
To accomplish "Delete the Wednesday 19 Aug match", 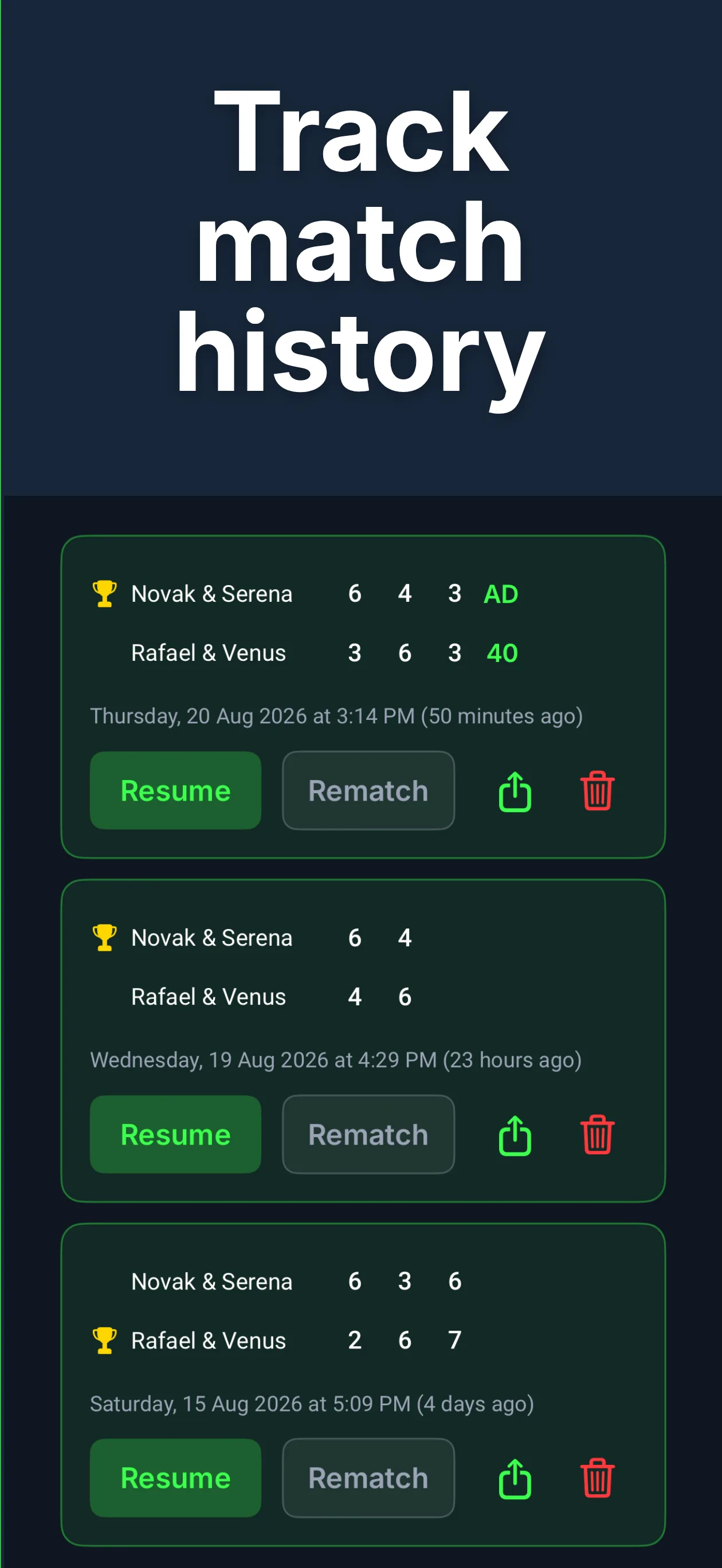I will [597, 1135].
